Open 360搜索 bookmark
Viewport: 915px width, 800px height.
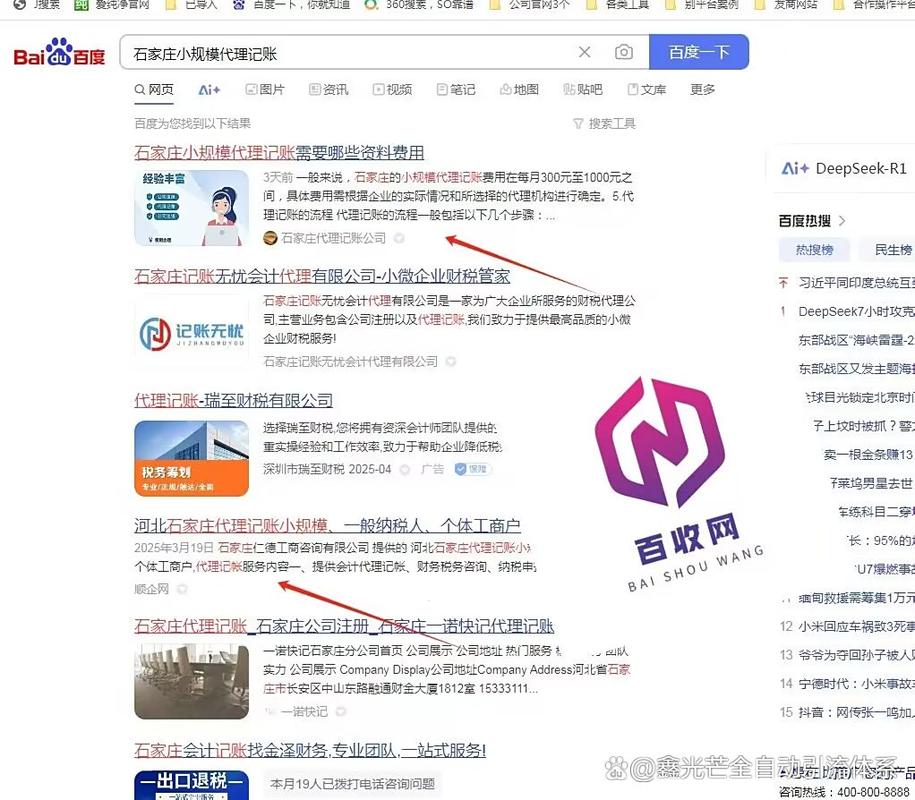[418, 5]
